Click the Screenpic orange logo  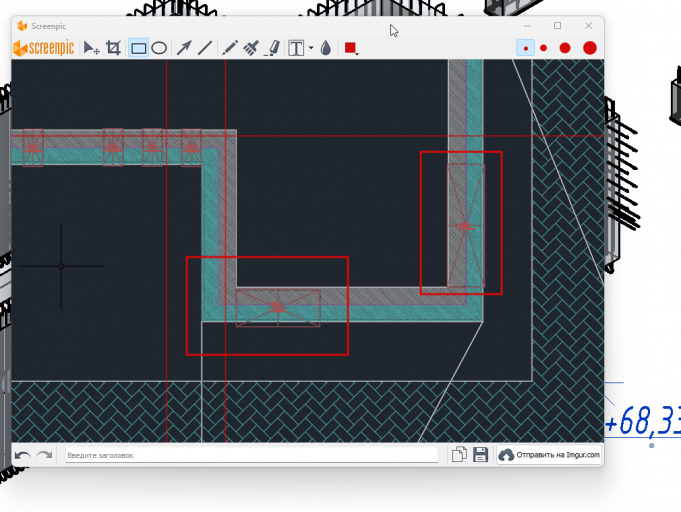[x=43, y=48]
